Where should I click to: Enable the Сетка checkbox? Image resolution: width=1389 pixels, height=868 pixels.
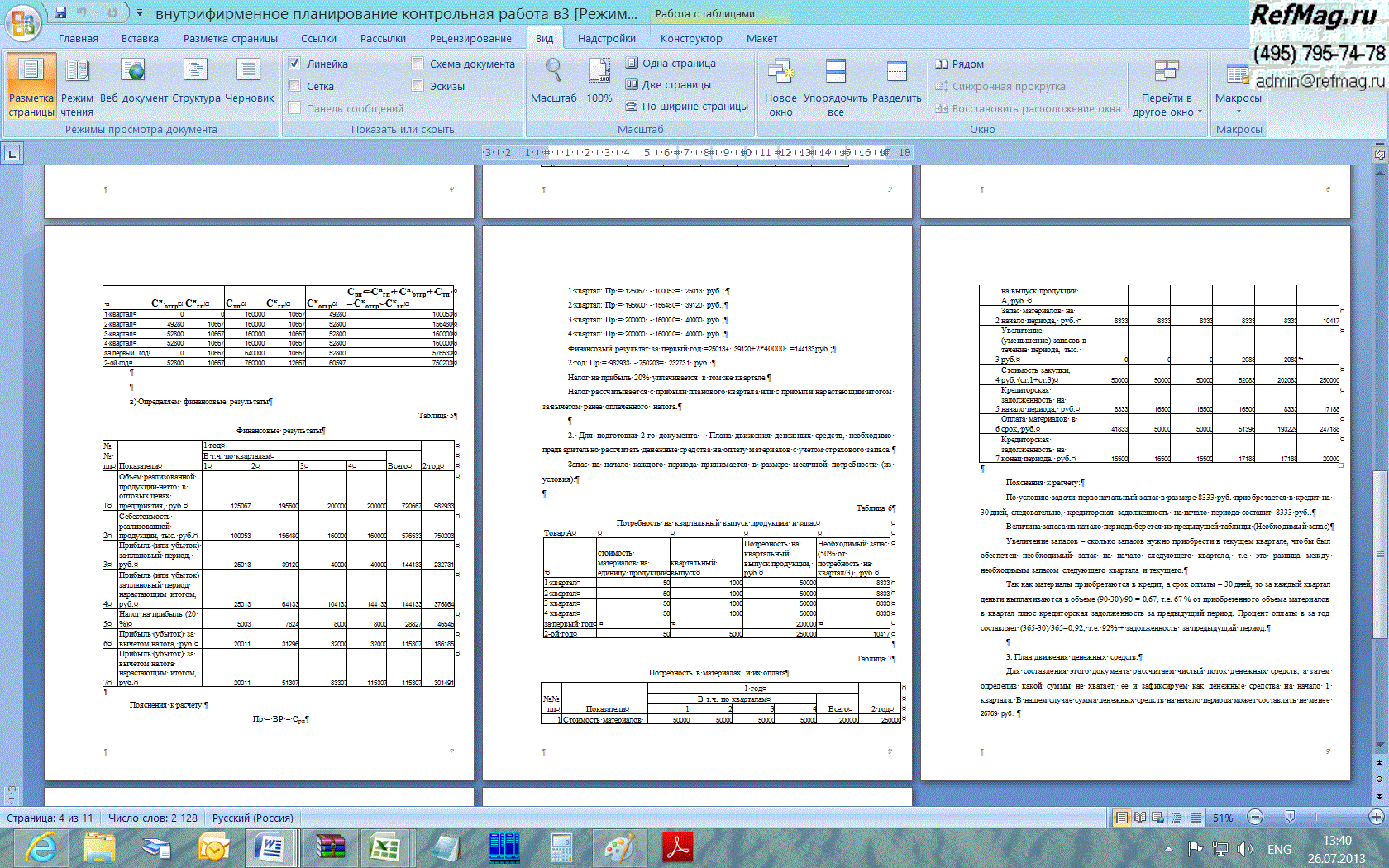pos(294,86)
